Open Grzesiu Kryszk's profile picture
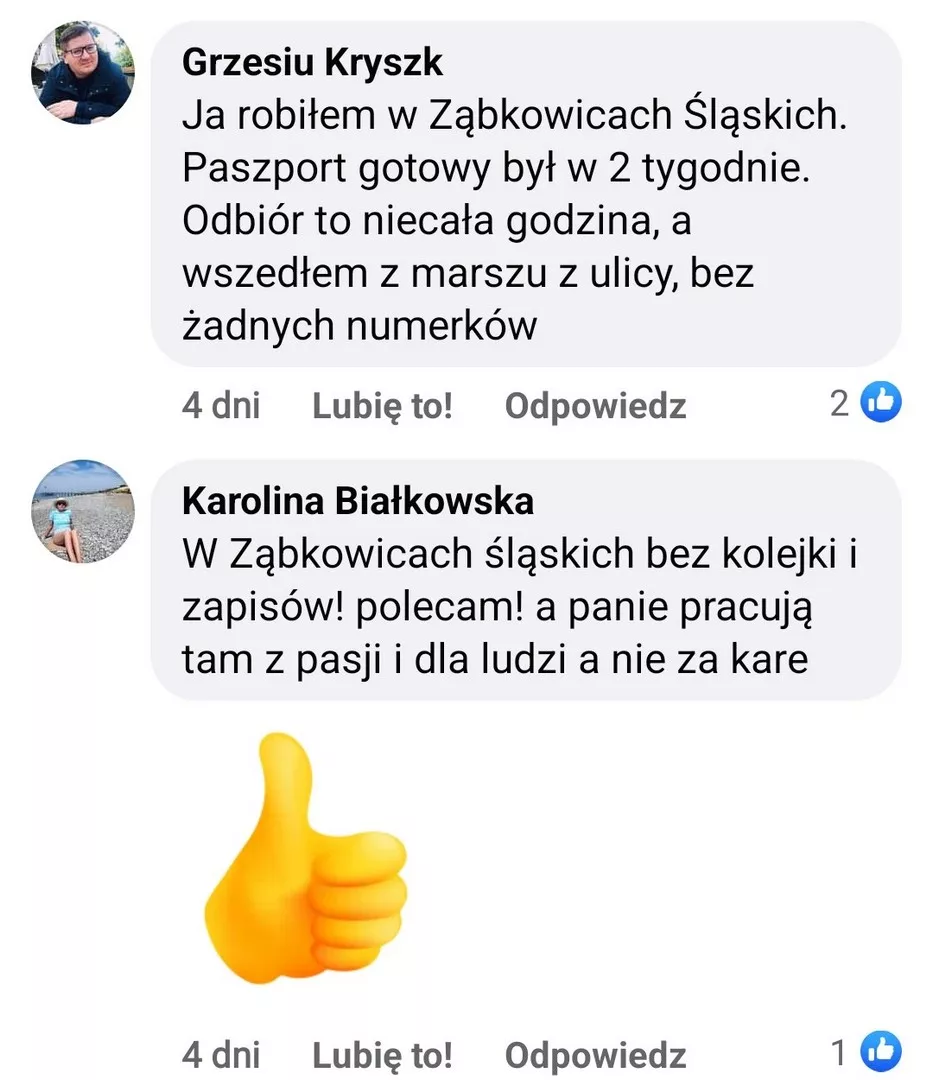This screenshot has width=933, height=1080. coord(83,72)
